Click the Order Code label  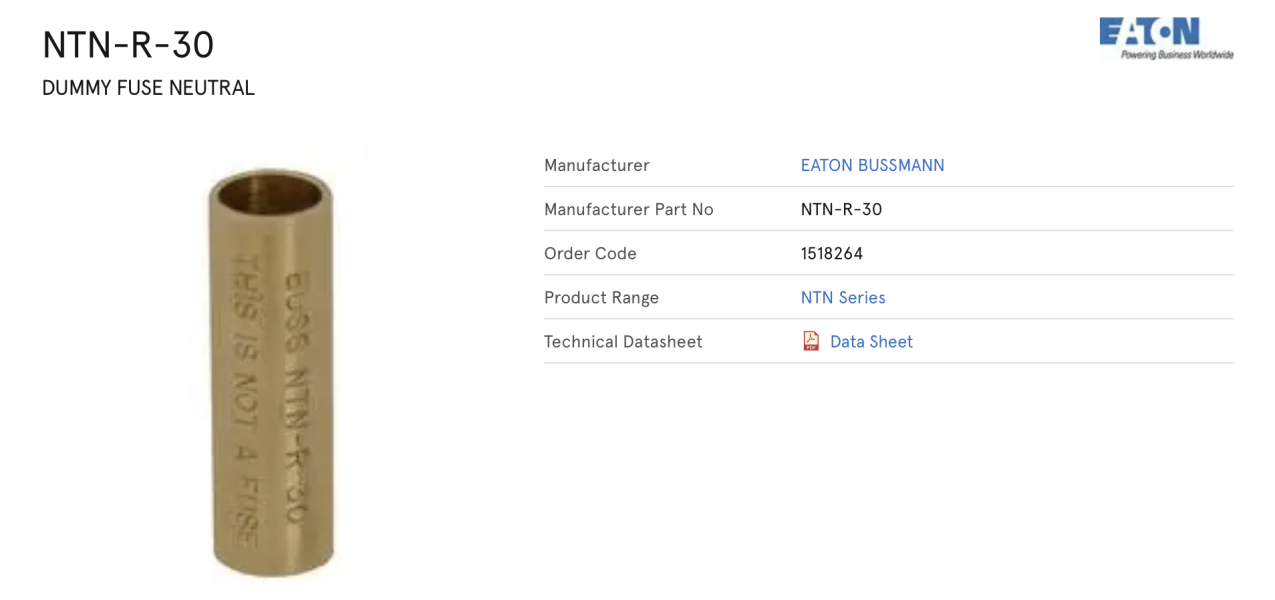point(590,253)
